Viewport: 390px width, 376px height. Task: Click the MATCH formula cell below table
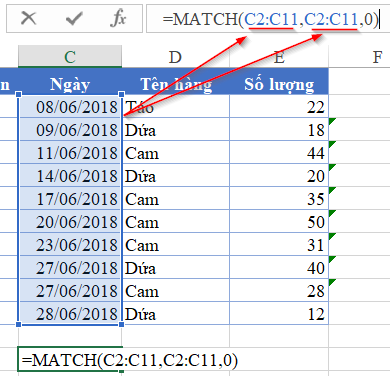tap(70, 359)
